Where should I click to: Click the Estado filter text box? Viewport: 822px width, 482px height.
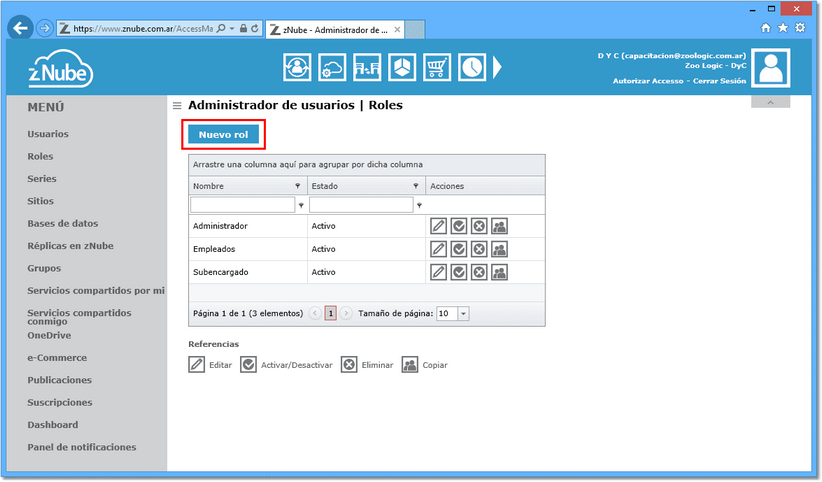pyautogui.click(x=361, y=205)
